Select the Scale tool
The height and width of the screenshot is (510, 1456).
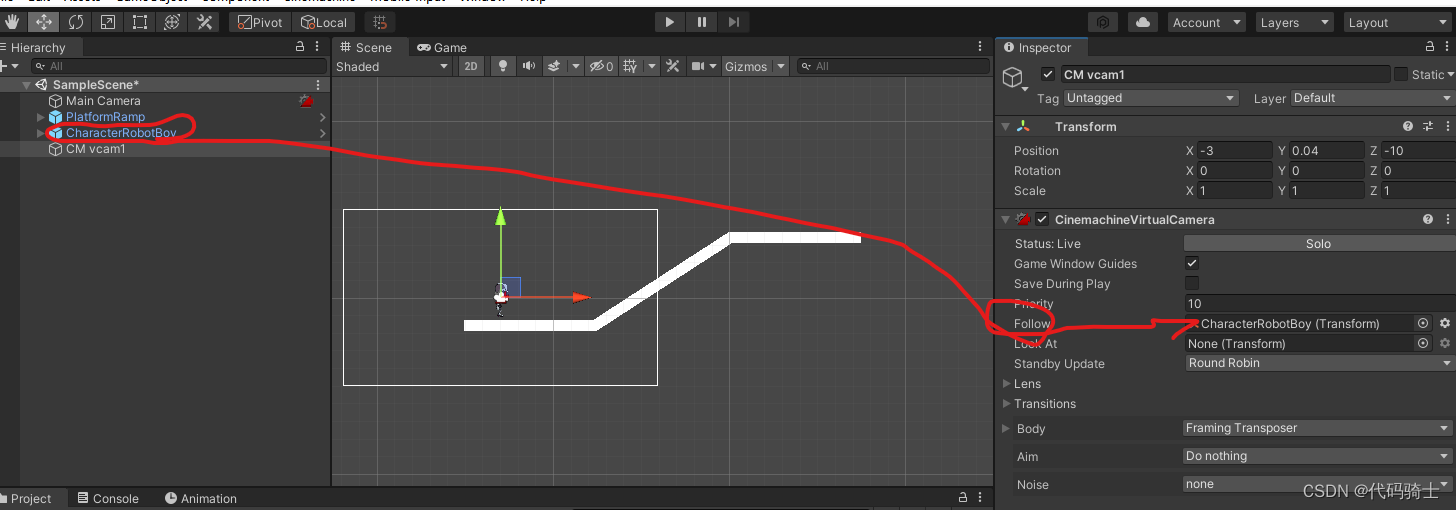tap(107, 22)
